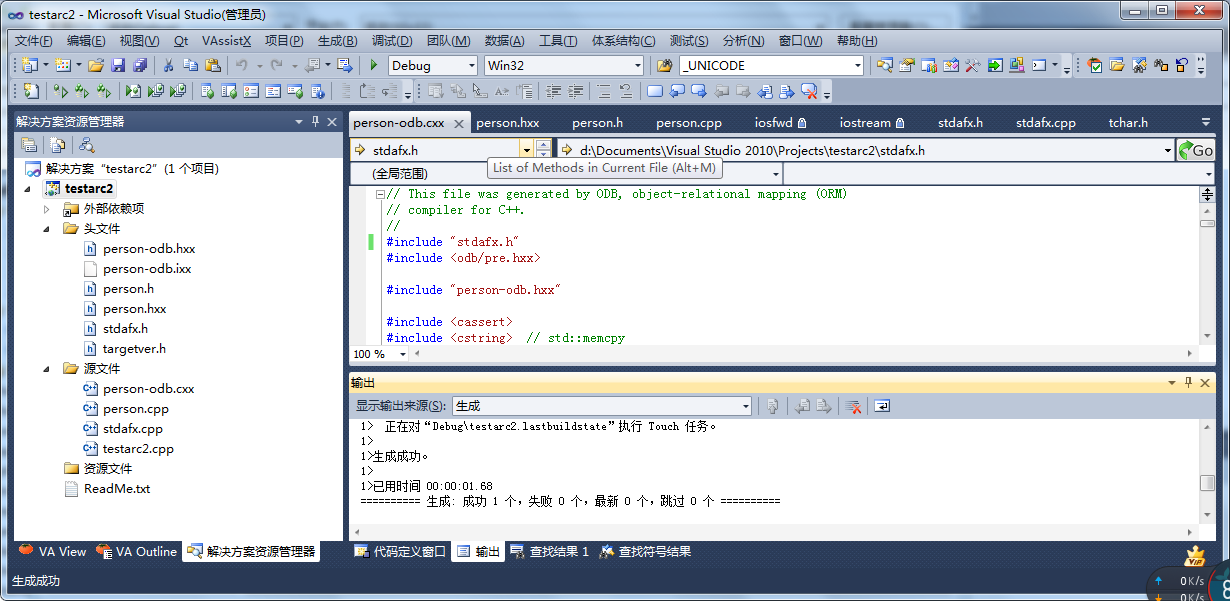Switch to the person.hxx editor tab
The image size is (1230, 601).
pyautogui.click(x=507, y=123)
